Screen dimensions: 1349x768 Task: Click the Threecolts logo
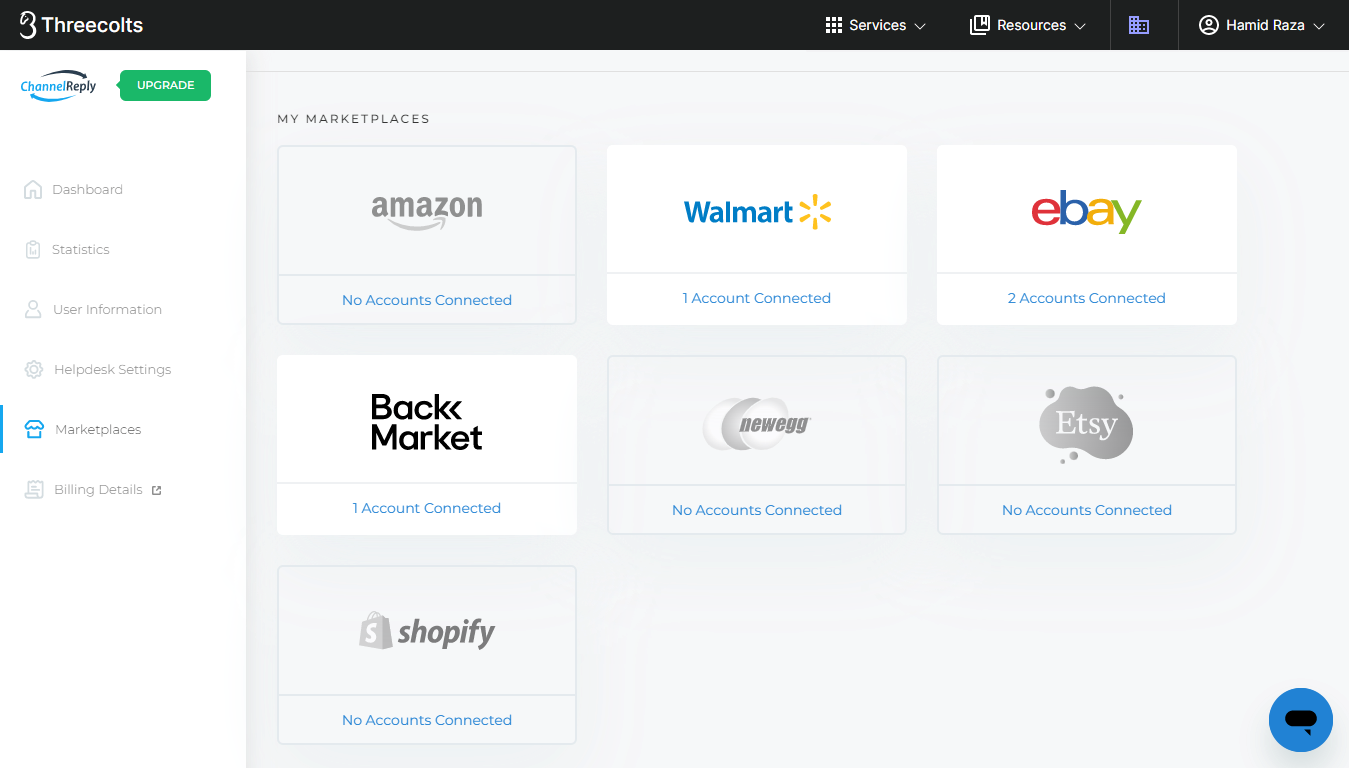pyautogui.click(x=82, y=25)
